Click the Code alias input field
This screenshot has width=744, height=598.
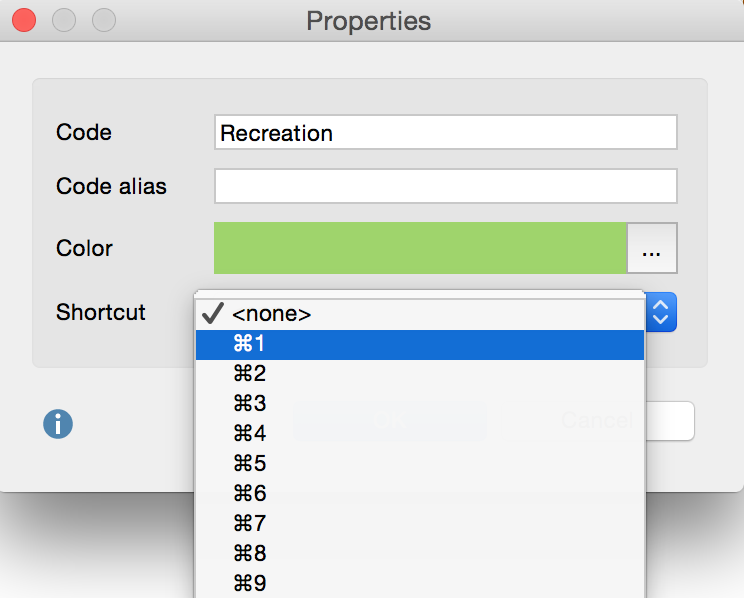[445, 186]
